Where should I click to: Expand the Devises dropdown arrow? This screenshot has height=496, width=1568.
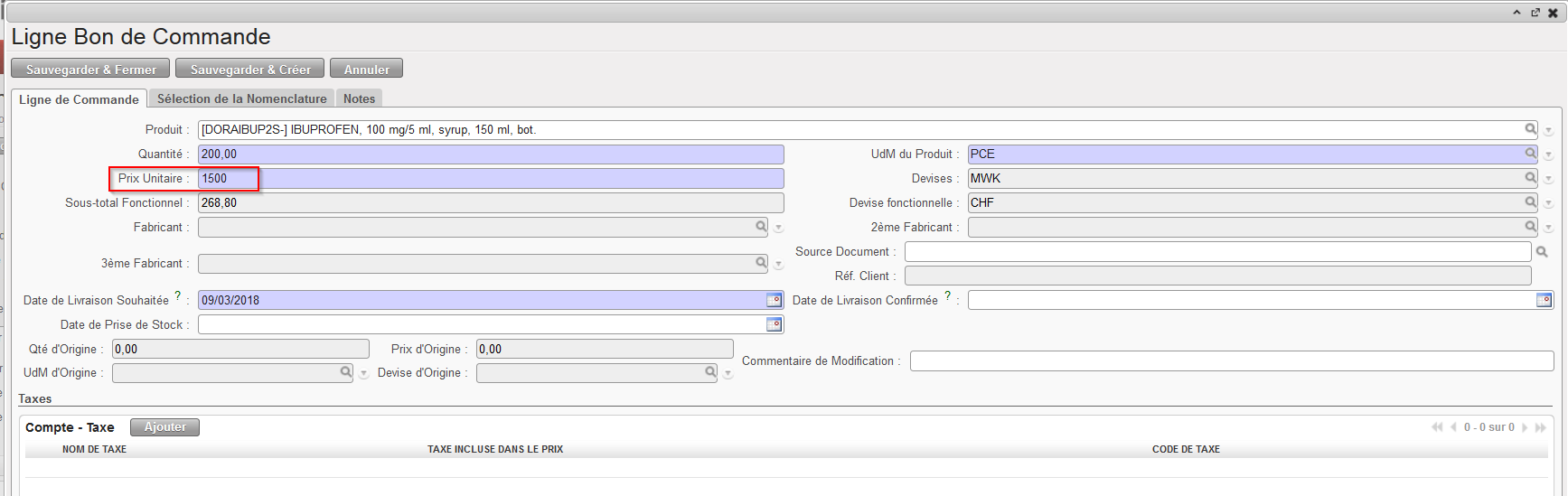pyautogui.click(x=1548, y=180)
